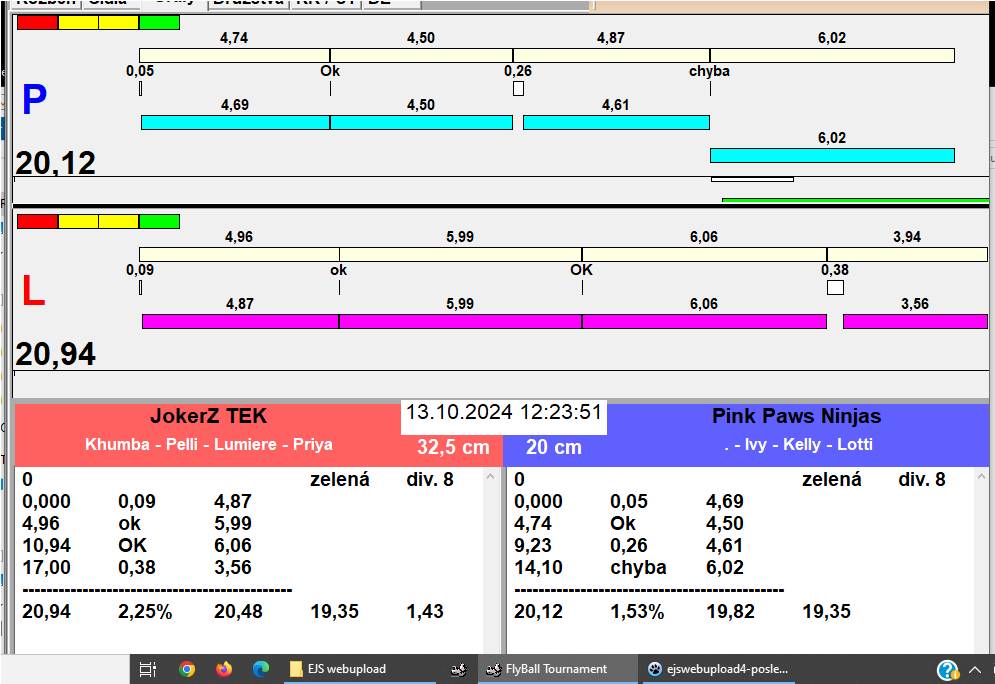Click the small white bar below lane P's 6,02 run
This screenshot has width=995, height=684.
point(752,179)
